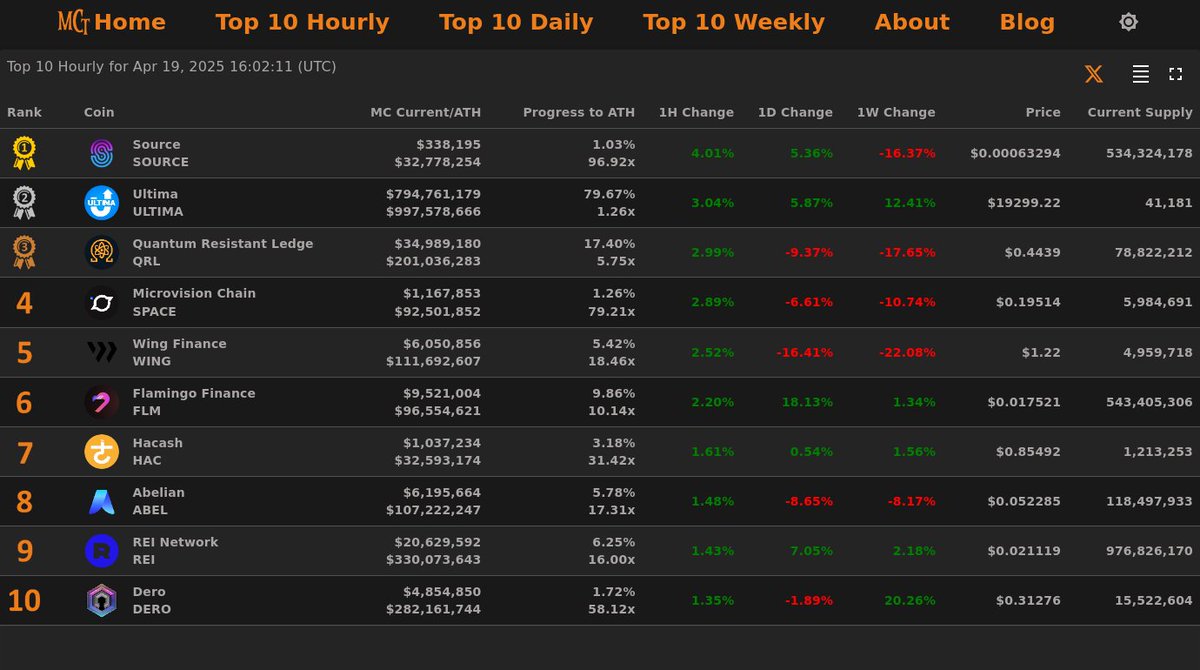
Task: Sort by Current Supply column header
Action: (1140, 113)
